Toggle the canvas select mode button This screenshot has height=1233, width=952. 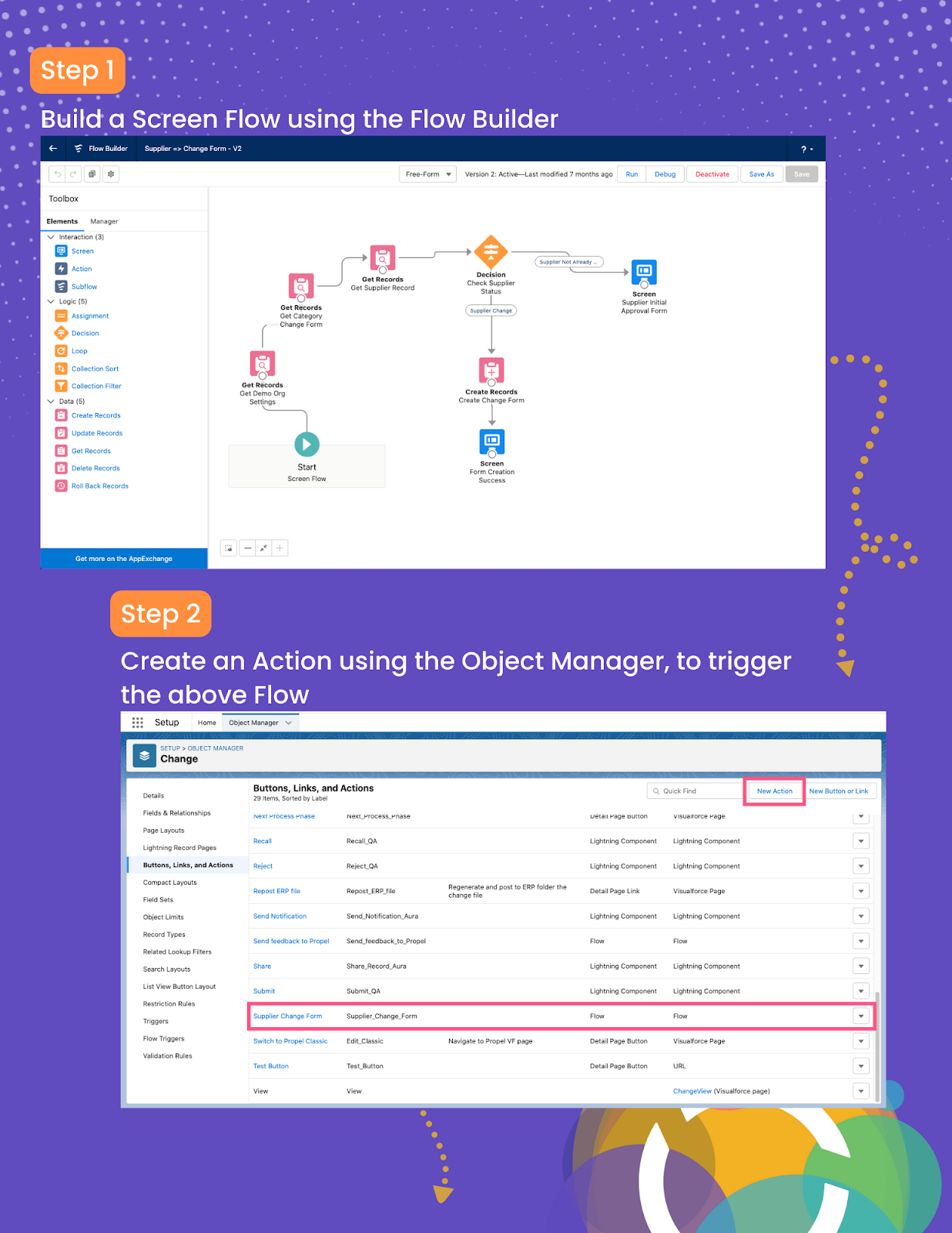[229, 548]
